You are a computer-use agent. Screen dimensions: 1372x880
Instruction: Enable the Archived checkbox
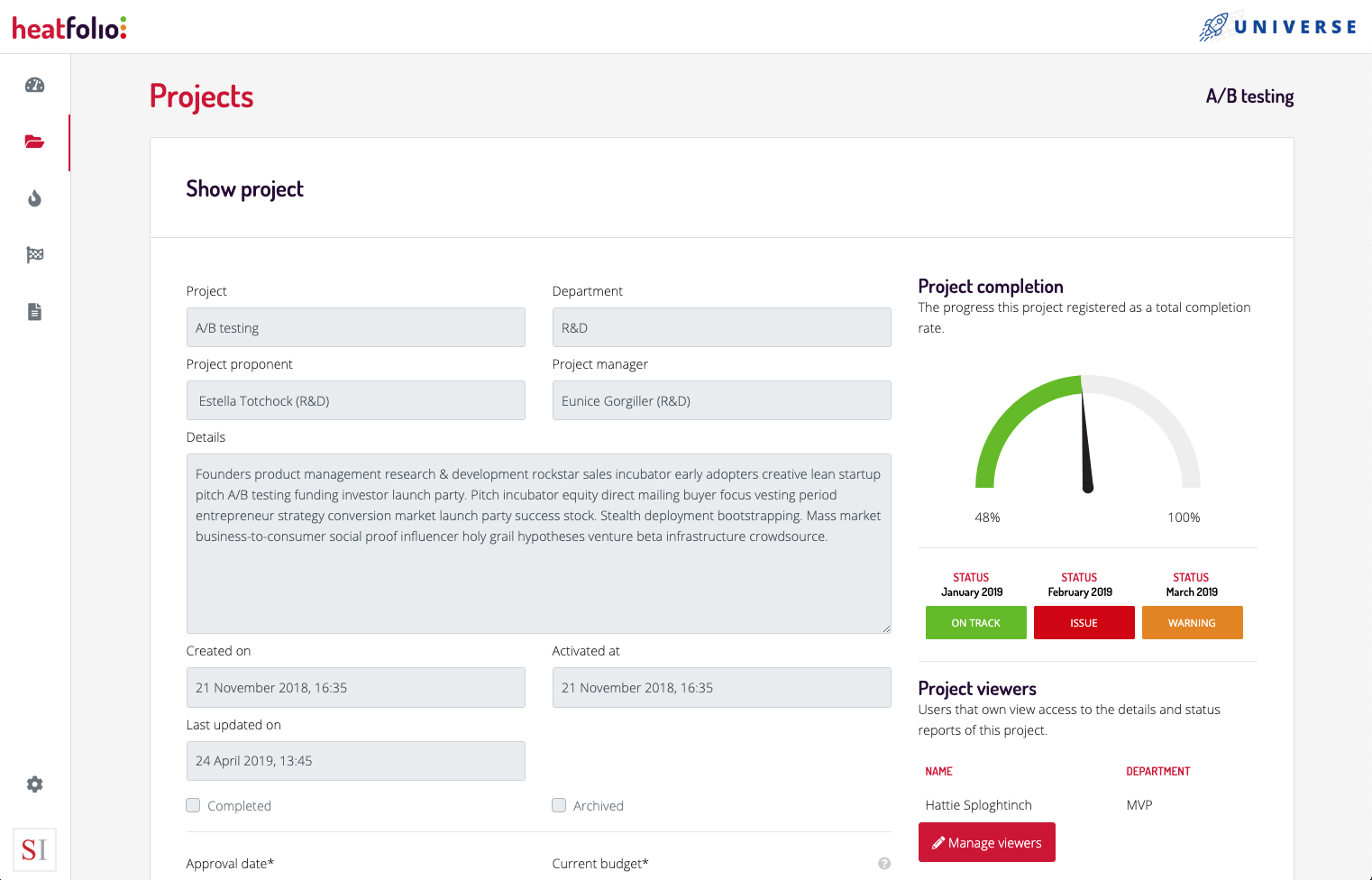click(x=559, y=804)
